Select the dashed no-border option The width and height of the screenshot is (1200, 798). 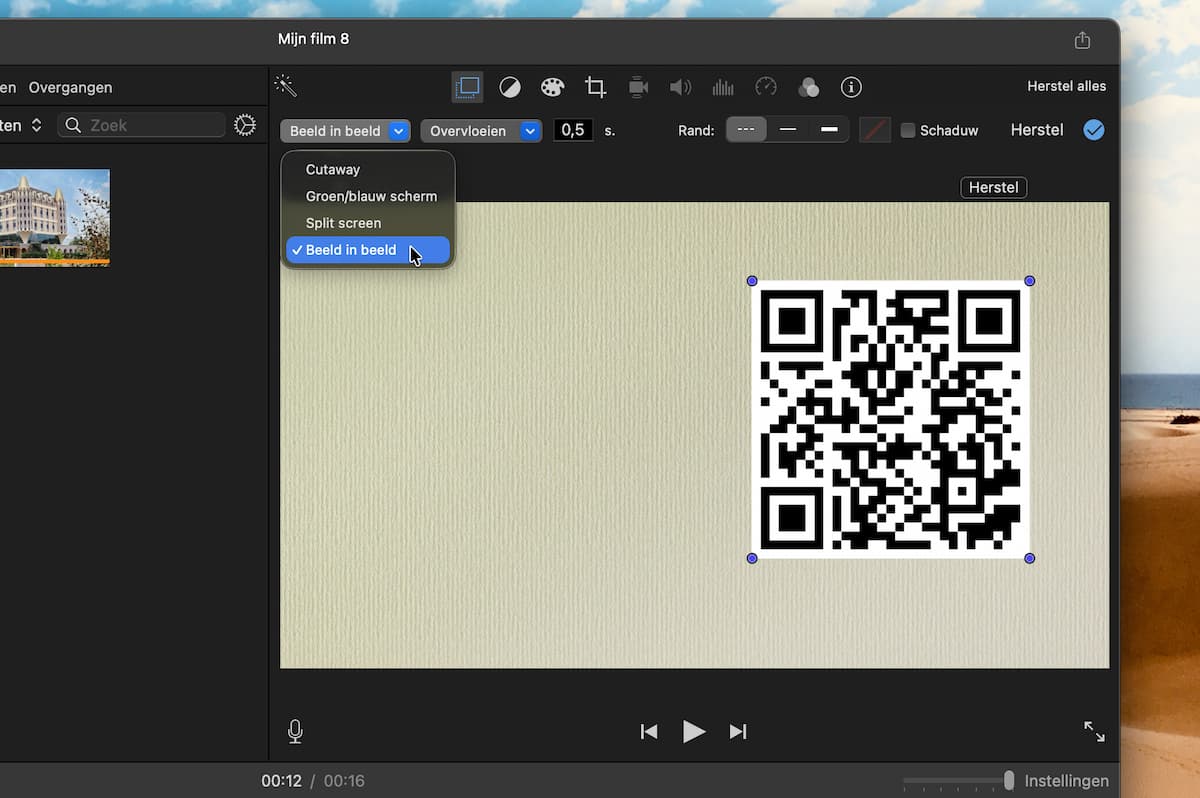coord(746,130)
